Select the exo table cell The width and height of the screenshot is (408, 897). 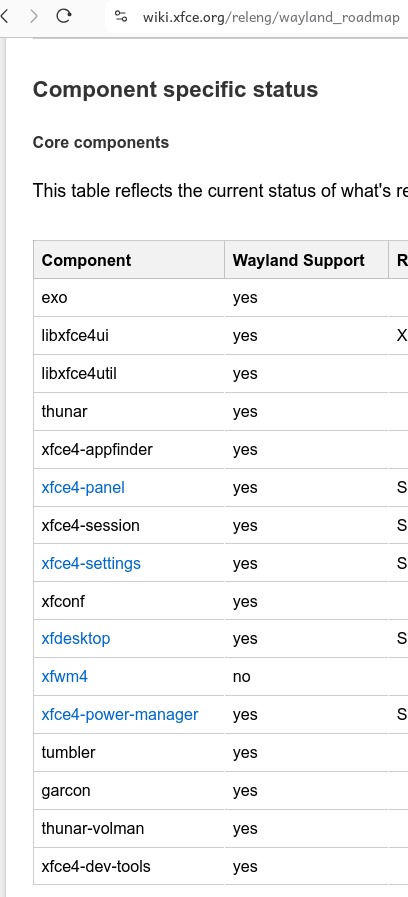(x=129, y=297)
